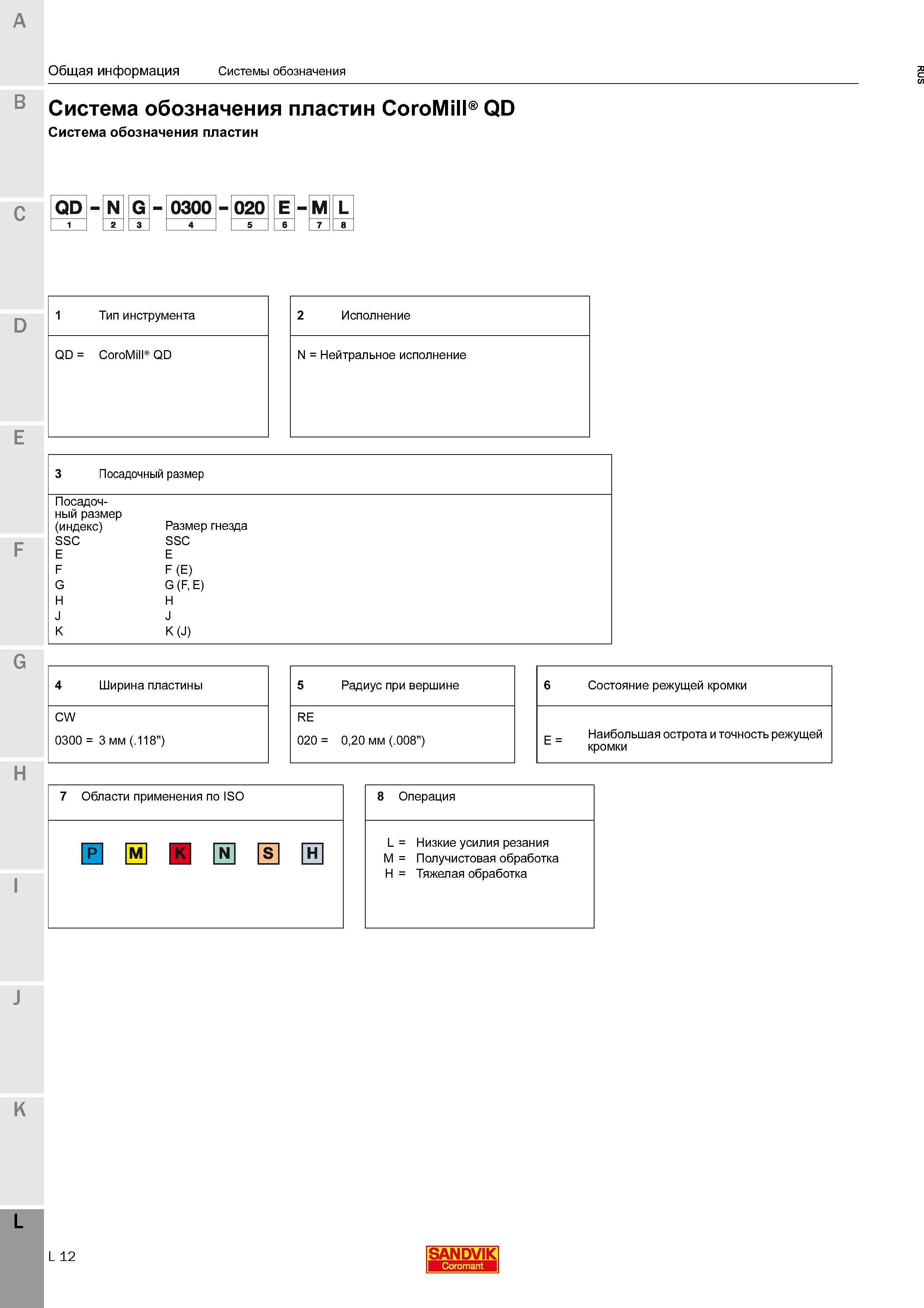Click the subtitle 'Система обозначения пластин'
This screenshot has height=1308, width=924.
click(153, 132)
